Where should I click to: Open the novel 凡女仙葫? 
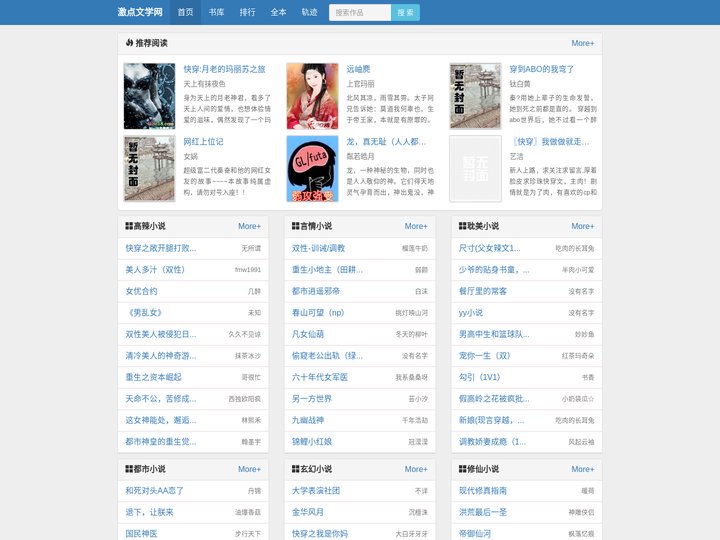(x=308, y=334)
